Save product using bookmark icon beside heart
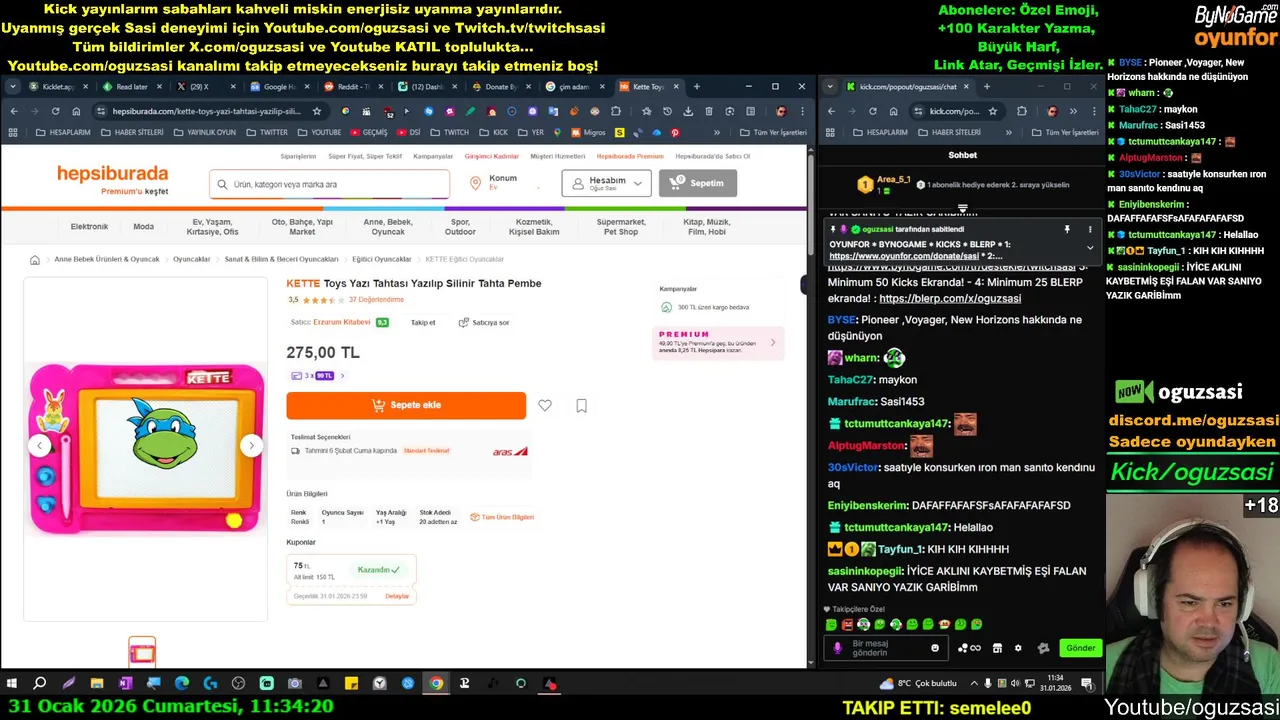This screenshot has height=720, width=1280. pos(581,405)
